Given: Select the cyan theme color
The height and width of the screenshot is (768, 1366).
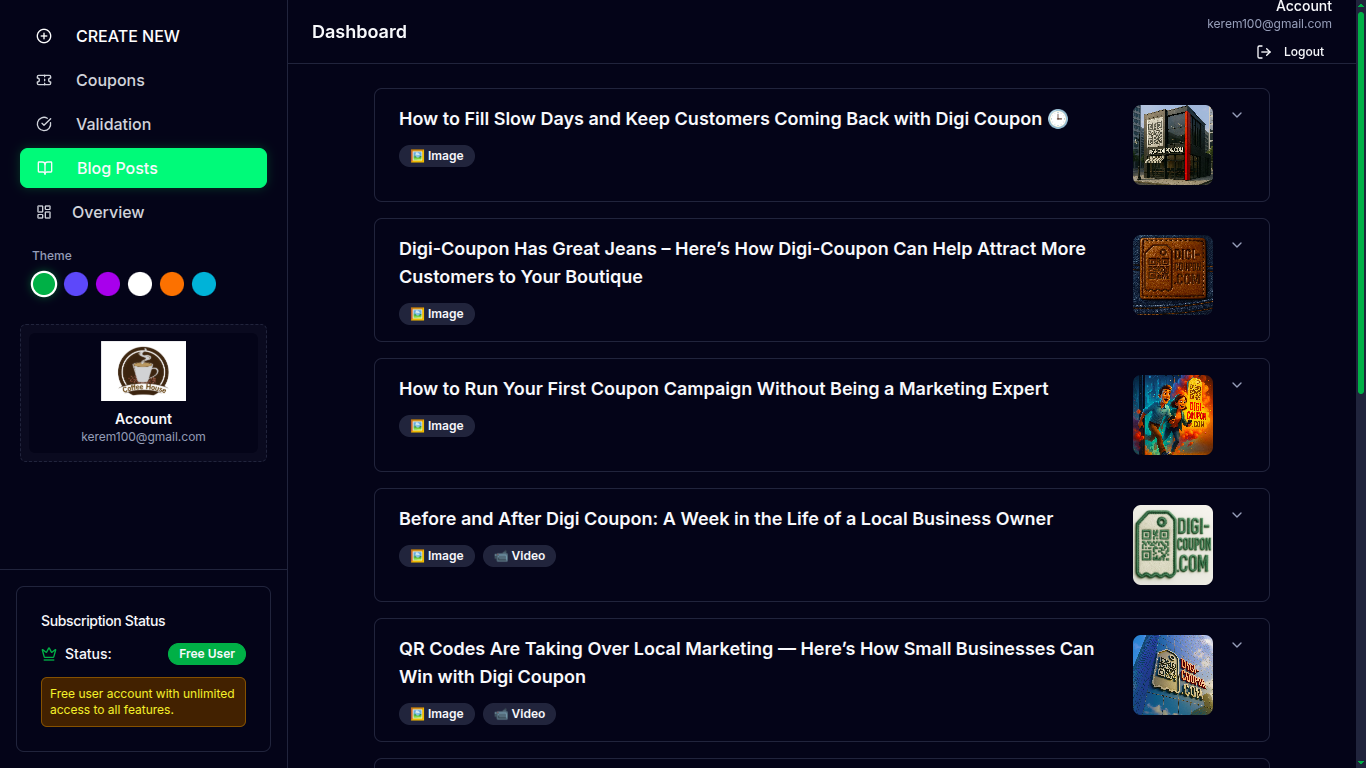Looking at the screenshot, I should tap(204, 284).
